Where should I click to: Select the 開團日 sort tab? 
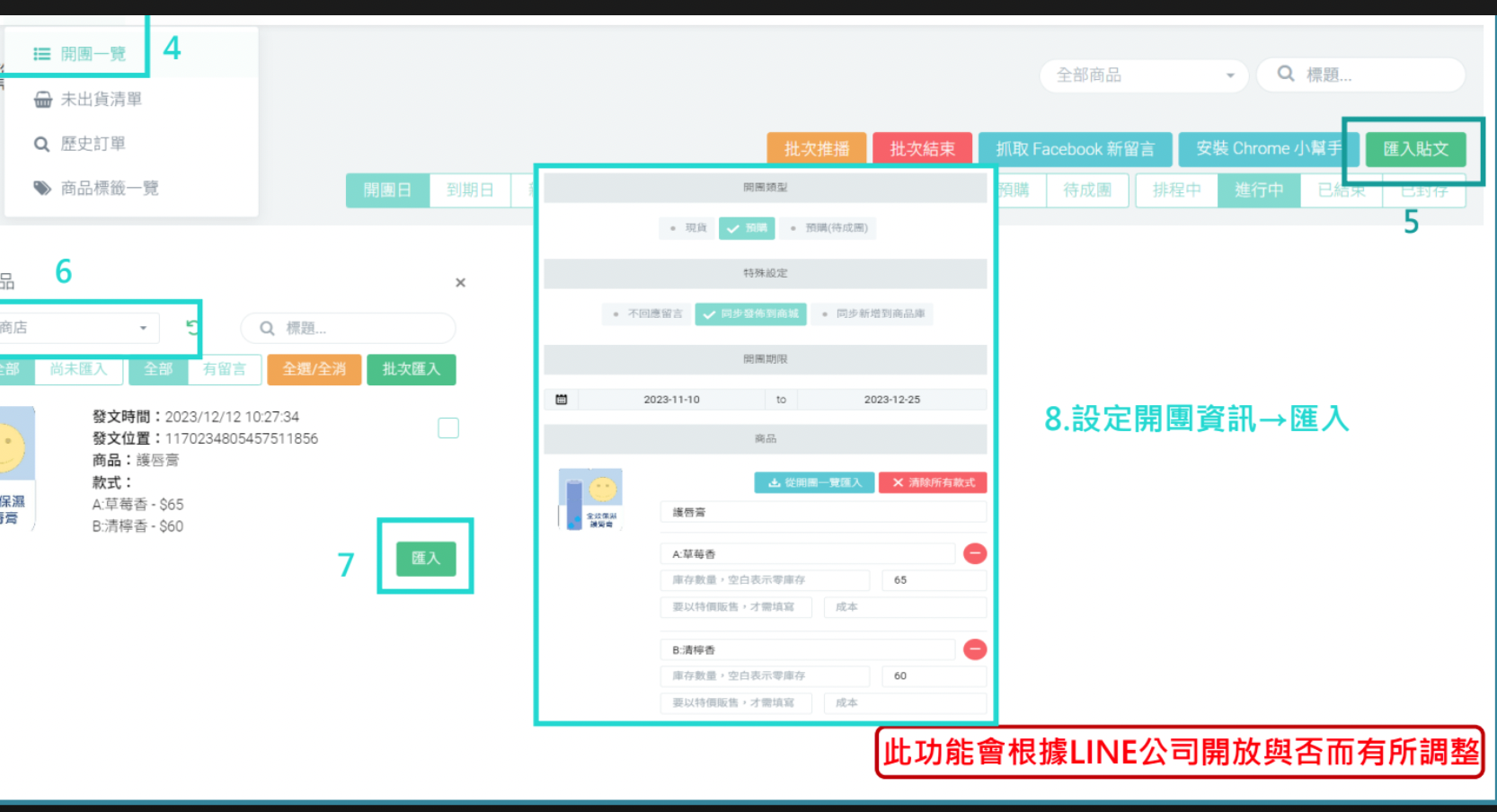coord(387,190)
